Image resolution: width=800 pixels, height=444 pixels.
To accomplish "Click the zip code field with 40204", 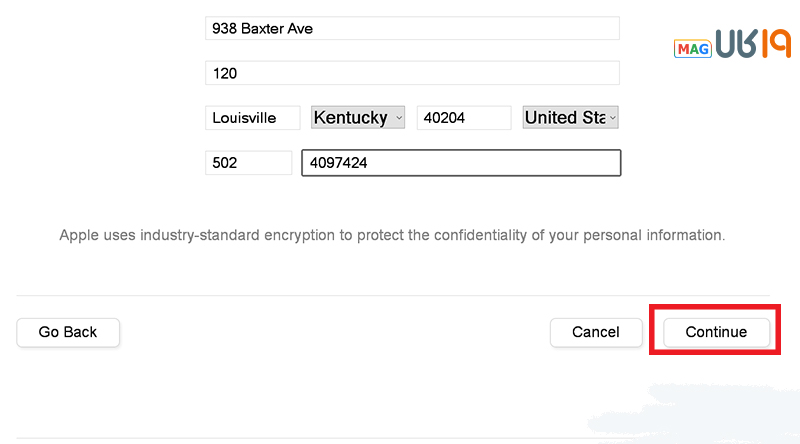I will [x=464, y=118].
